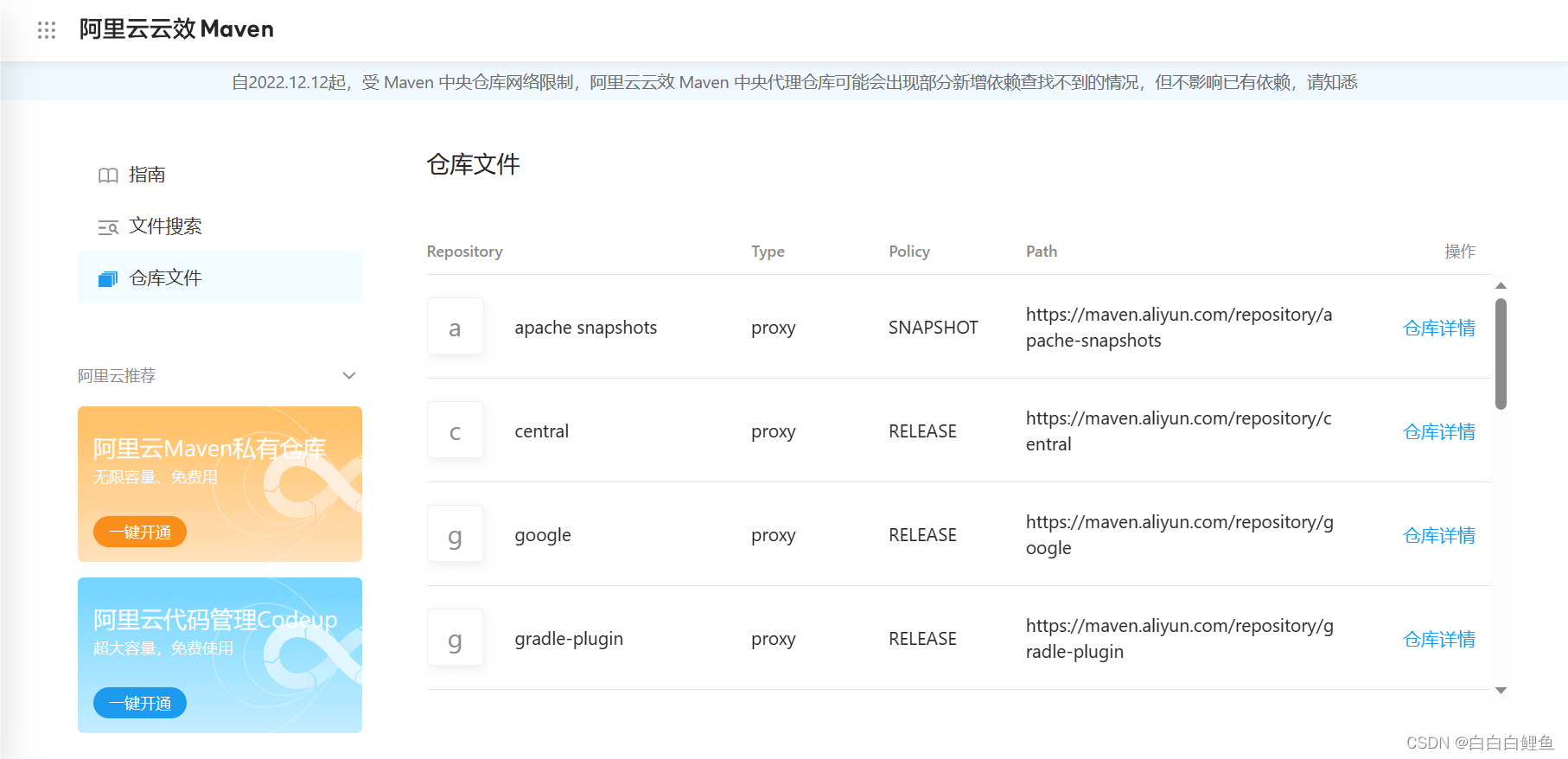Image resolution: width=1568 pixels, height=759 pixels.
Task: Click the central repository path URL
Action: (1179, 431)
